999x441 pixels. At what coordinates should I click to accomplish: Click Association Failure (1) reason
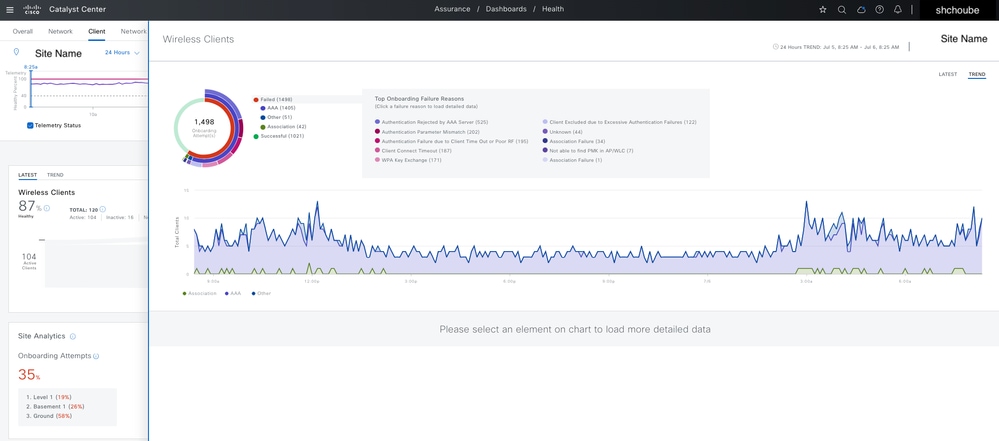point(572,160)
